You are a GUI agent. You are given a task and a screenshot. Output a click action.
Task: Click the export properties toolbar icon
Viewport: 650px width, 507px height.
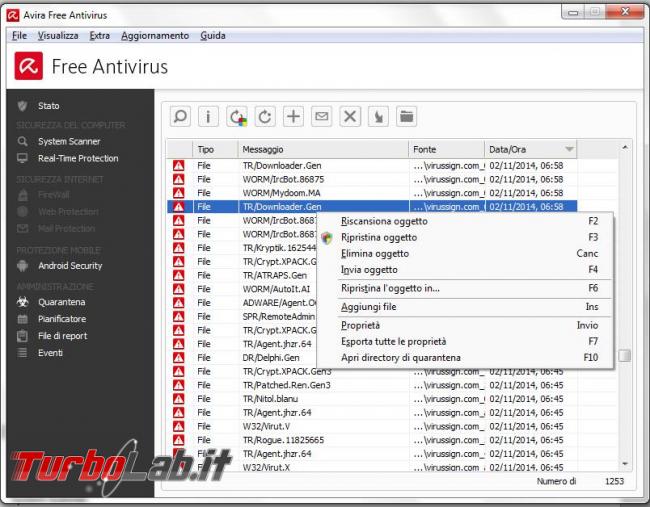click(x=378, y=116)
